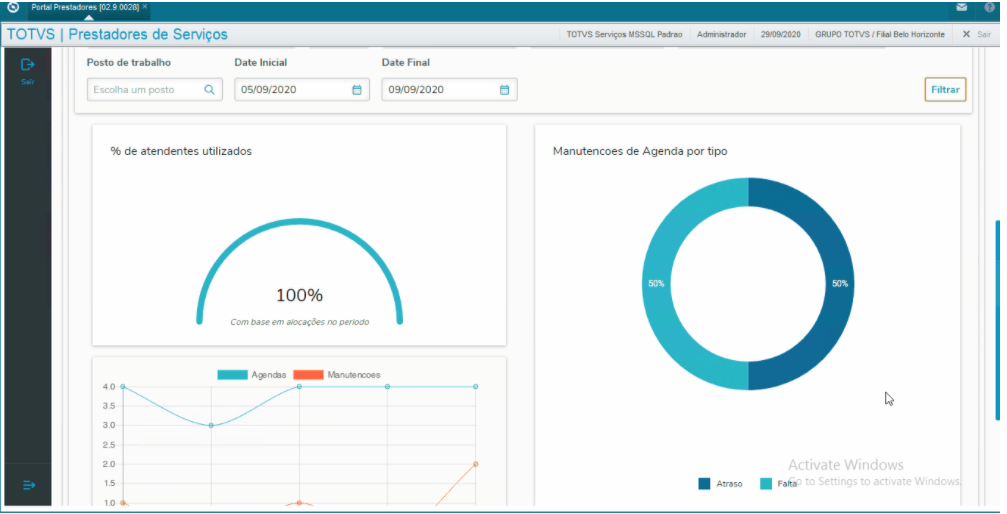1007x514 pixels.
Task: Click the Sair logout icon in sidebar
Action: [x=28, y=64]
